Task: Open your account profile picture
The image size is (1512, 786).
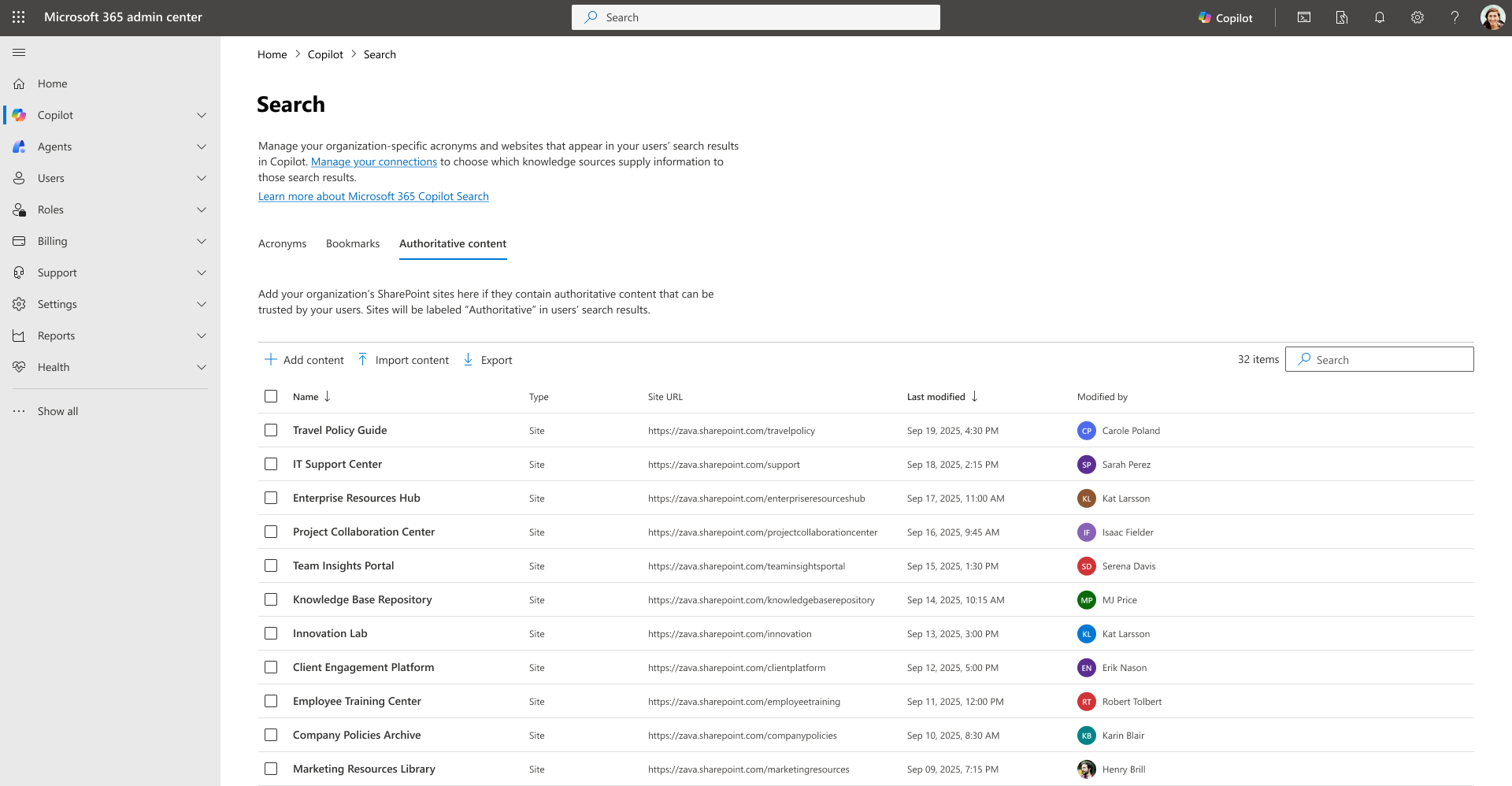Action: click(1492, 17)
